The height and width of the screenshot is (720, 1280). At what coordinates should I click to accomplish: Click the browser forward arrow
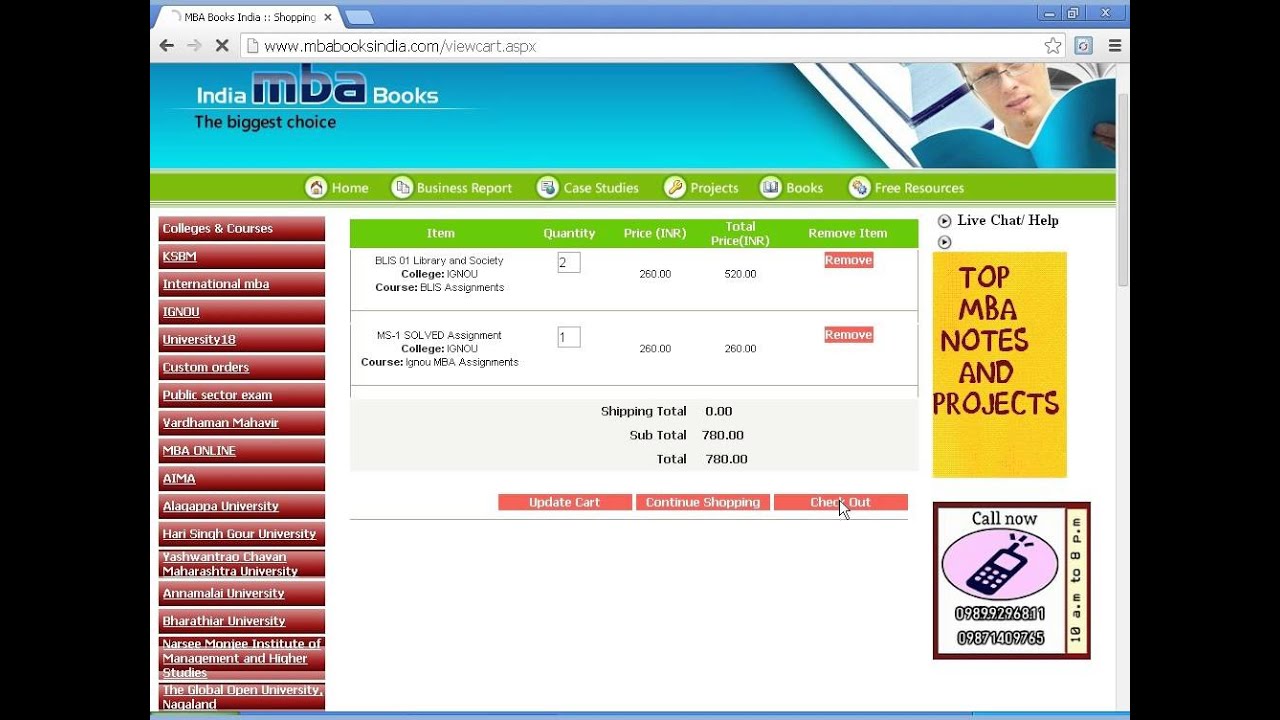(x=194, y=46)
